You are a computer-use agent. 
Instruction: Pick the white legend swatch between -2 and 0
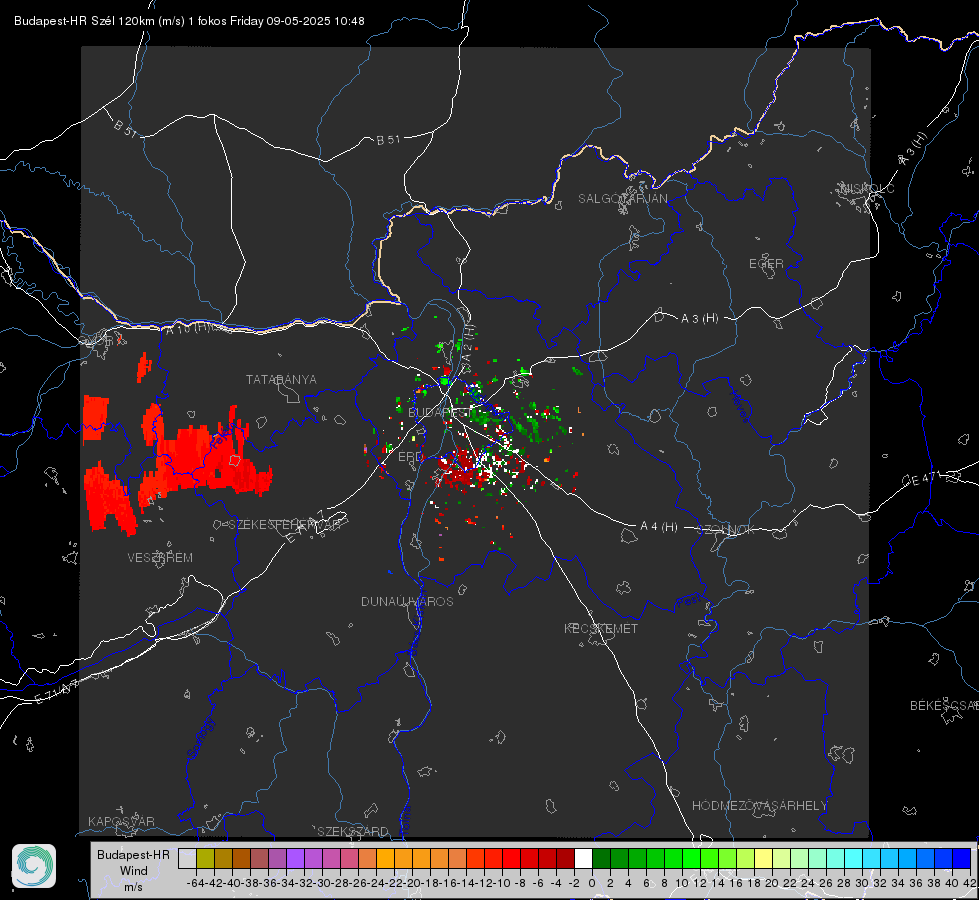click(x=583, y=858)
